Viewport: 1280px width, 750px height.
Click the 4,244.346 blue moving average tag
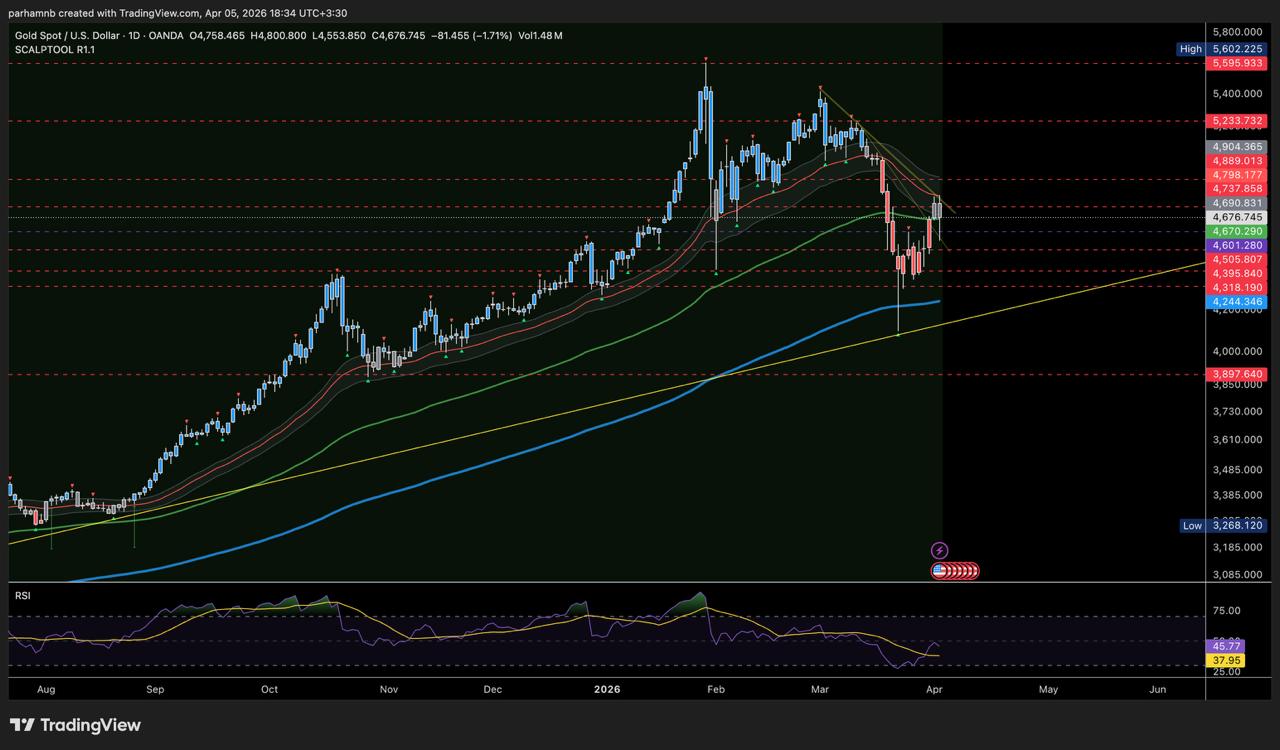[x=1238, y=301]
